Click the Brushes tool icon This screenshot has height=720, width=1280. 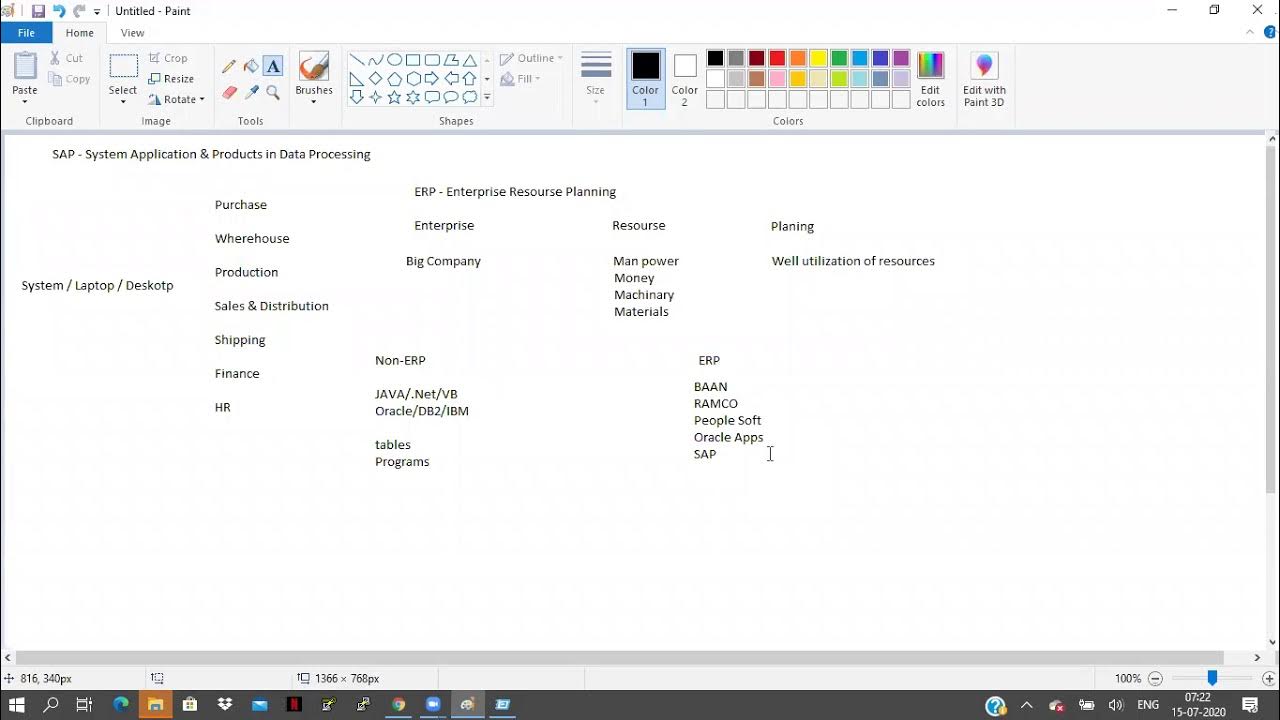click(x=314, y=67)
